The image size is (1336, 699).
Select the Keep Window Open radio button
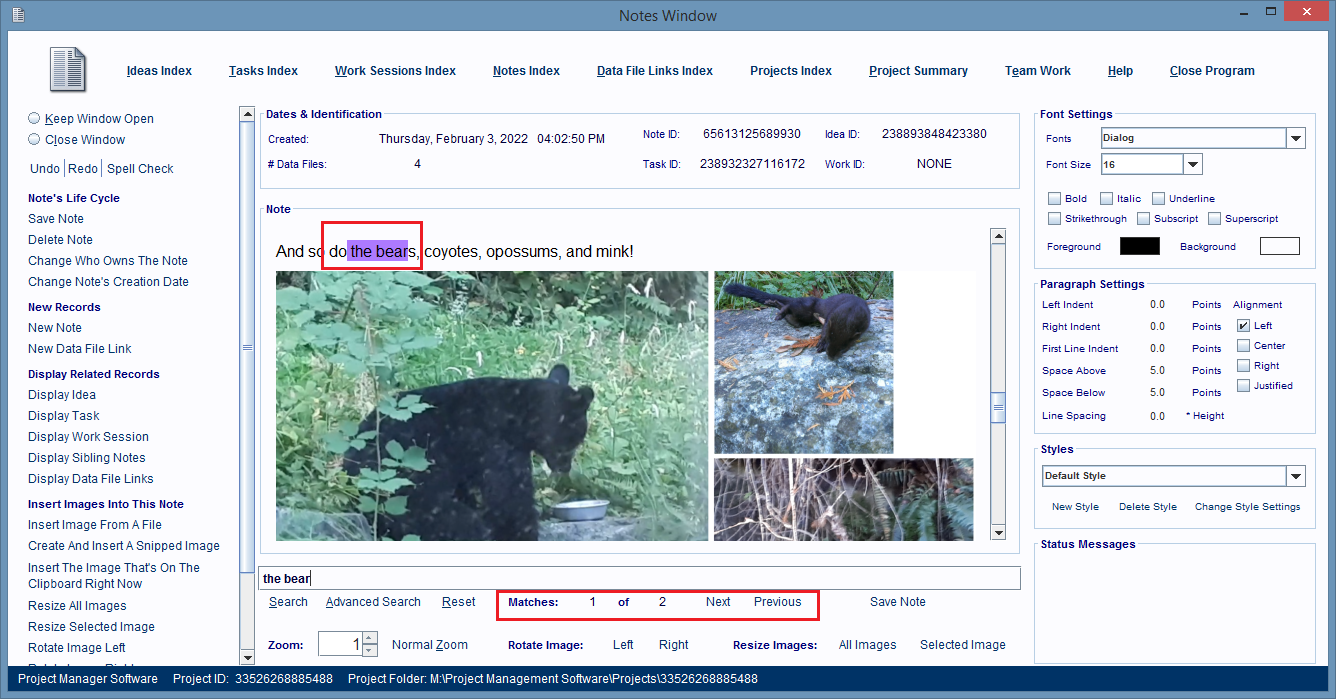34,118
